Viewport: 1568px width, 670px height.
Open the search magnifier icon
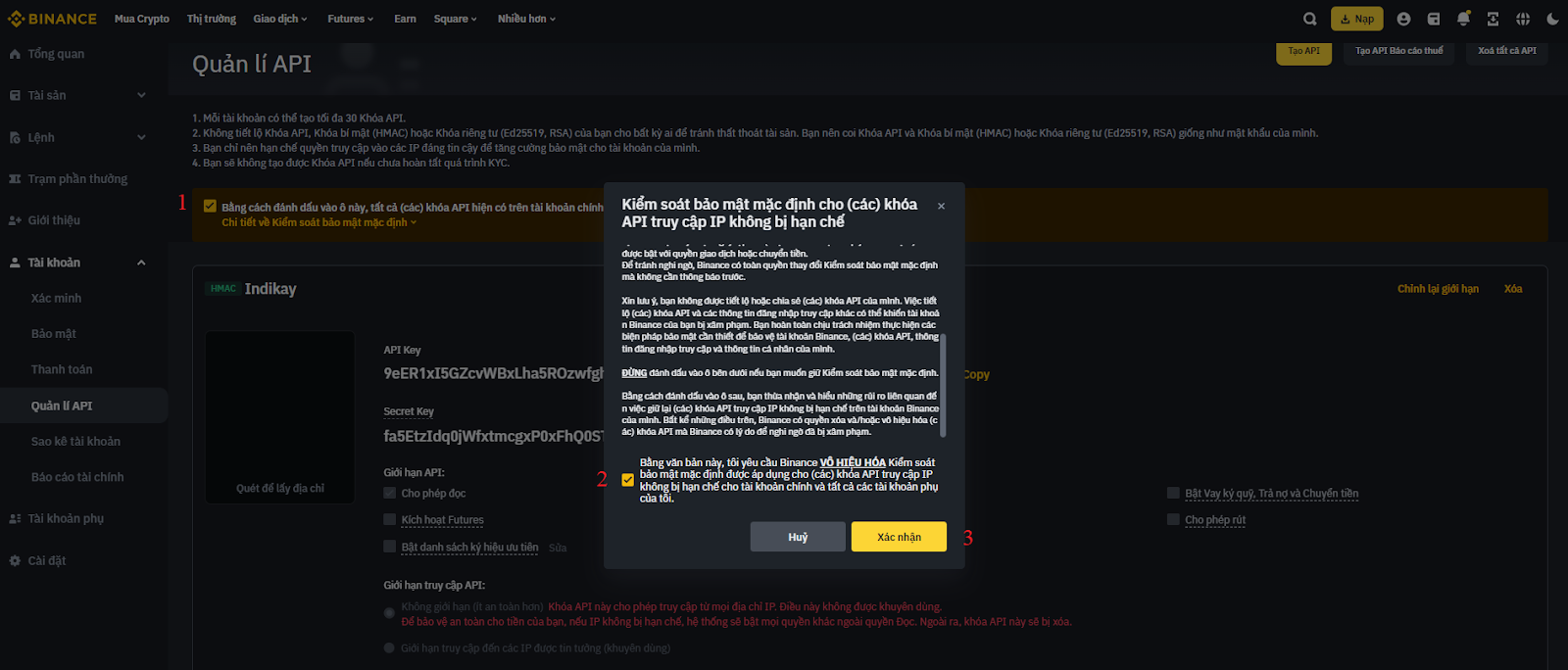(x=1309, y=19)
